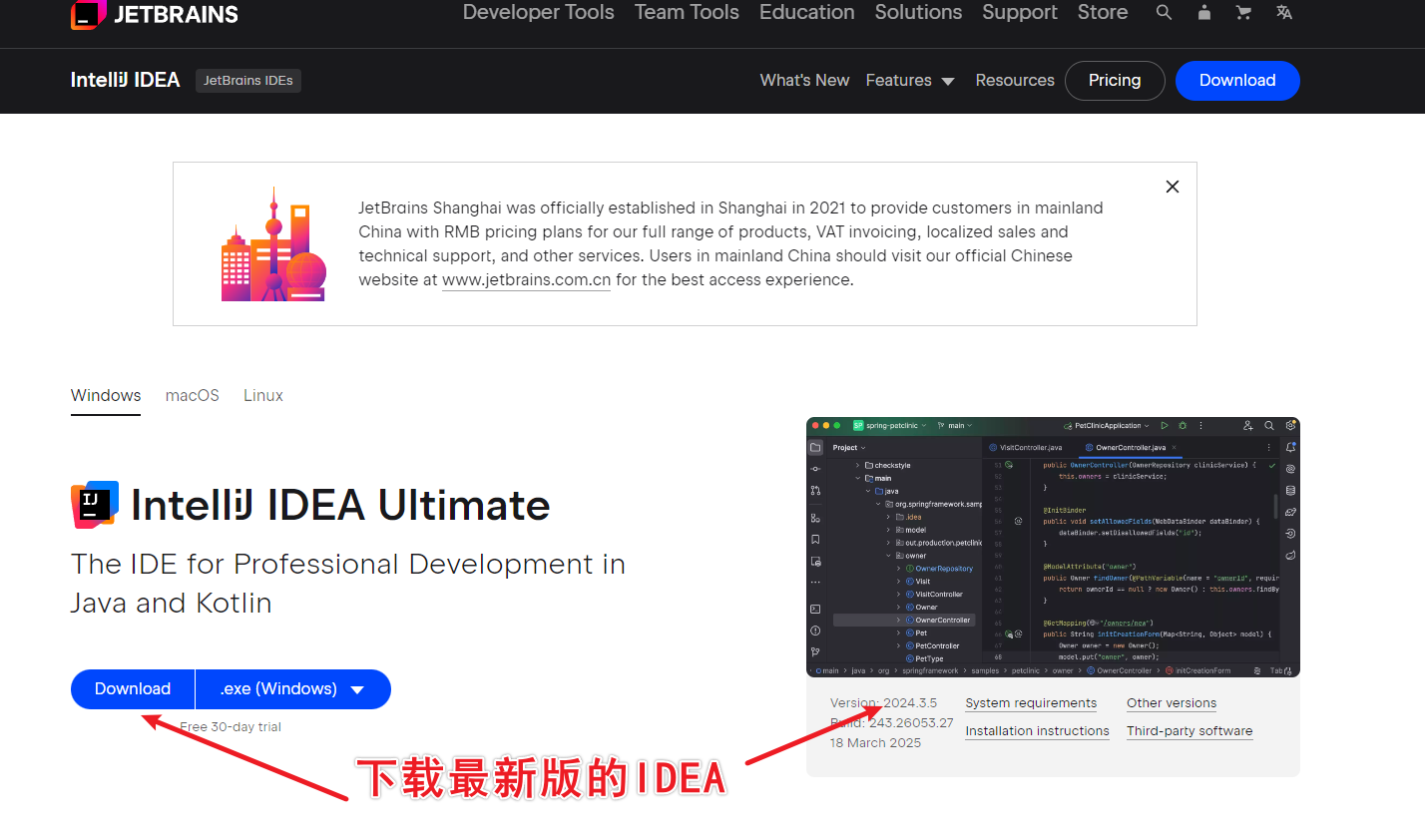Open the System requirements link

tap(1031, 703)
